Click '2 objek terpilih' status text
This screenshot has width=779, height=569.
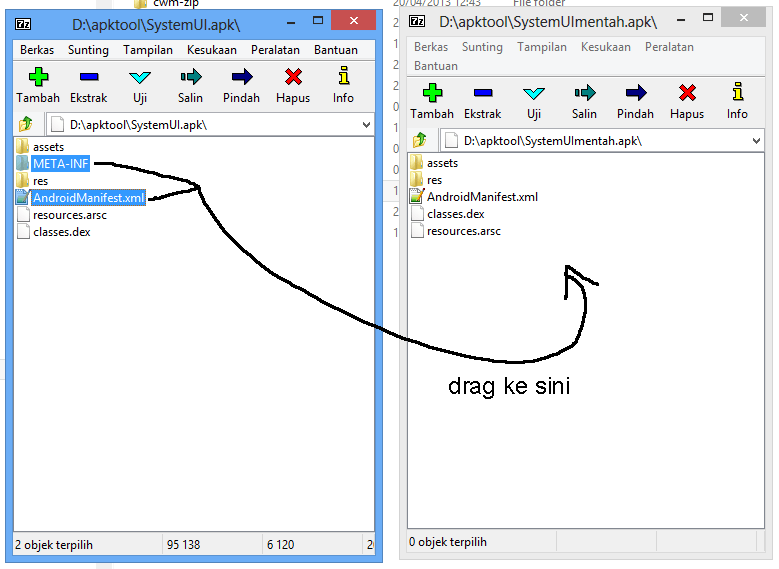[54, 545]
